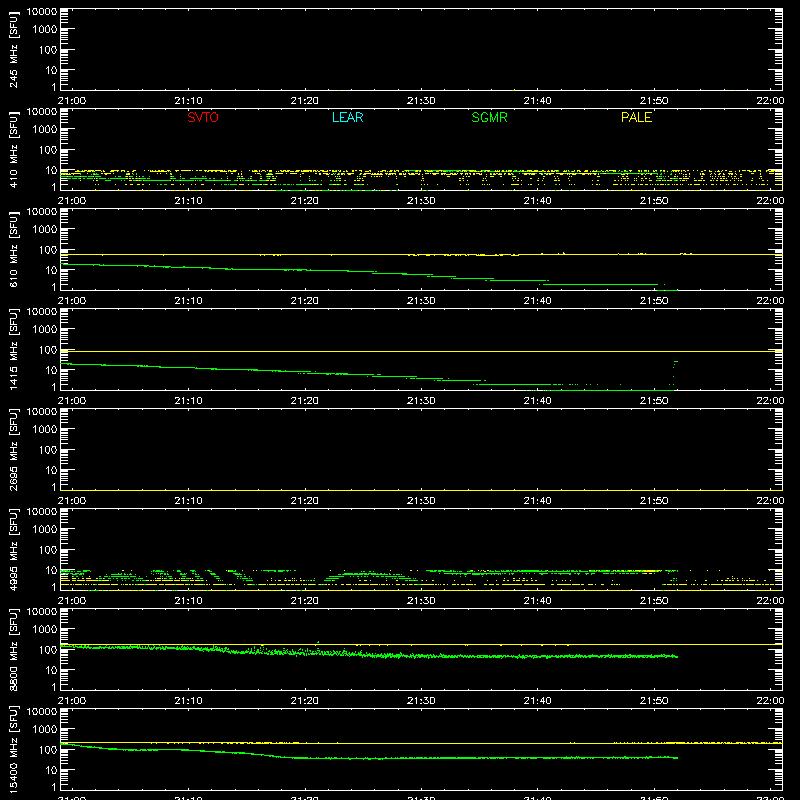Click the 100 tick value on 610 MHz axis
The height and width of the screenshot is (800, 800).
pyautogui.click(x=48, y=250)
